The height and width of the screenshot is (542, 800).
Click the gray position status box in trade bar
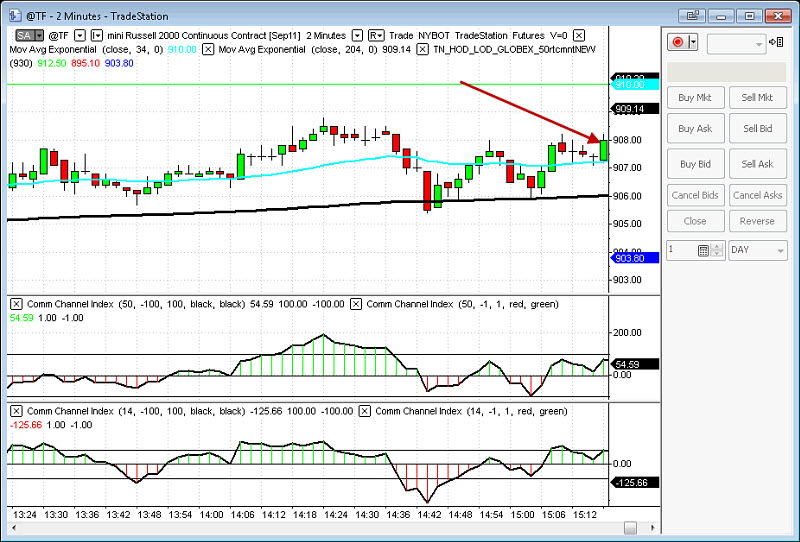(x=727, y=72)
